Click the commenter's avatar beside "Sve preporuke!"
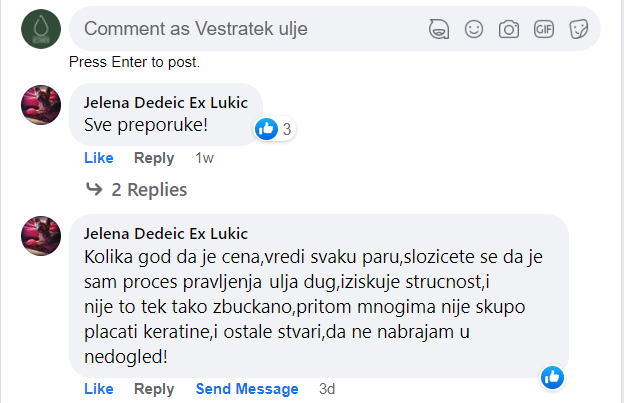This screenshot has width=624, height=403. pyautogui.click(x=41, y=104)
